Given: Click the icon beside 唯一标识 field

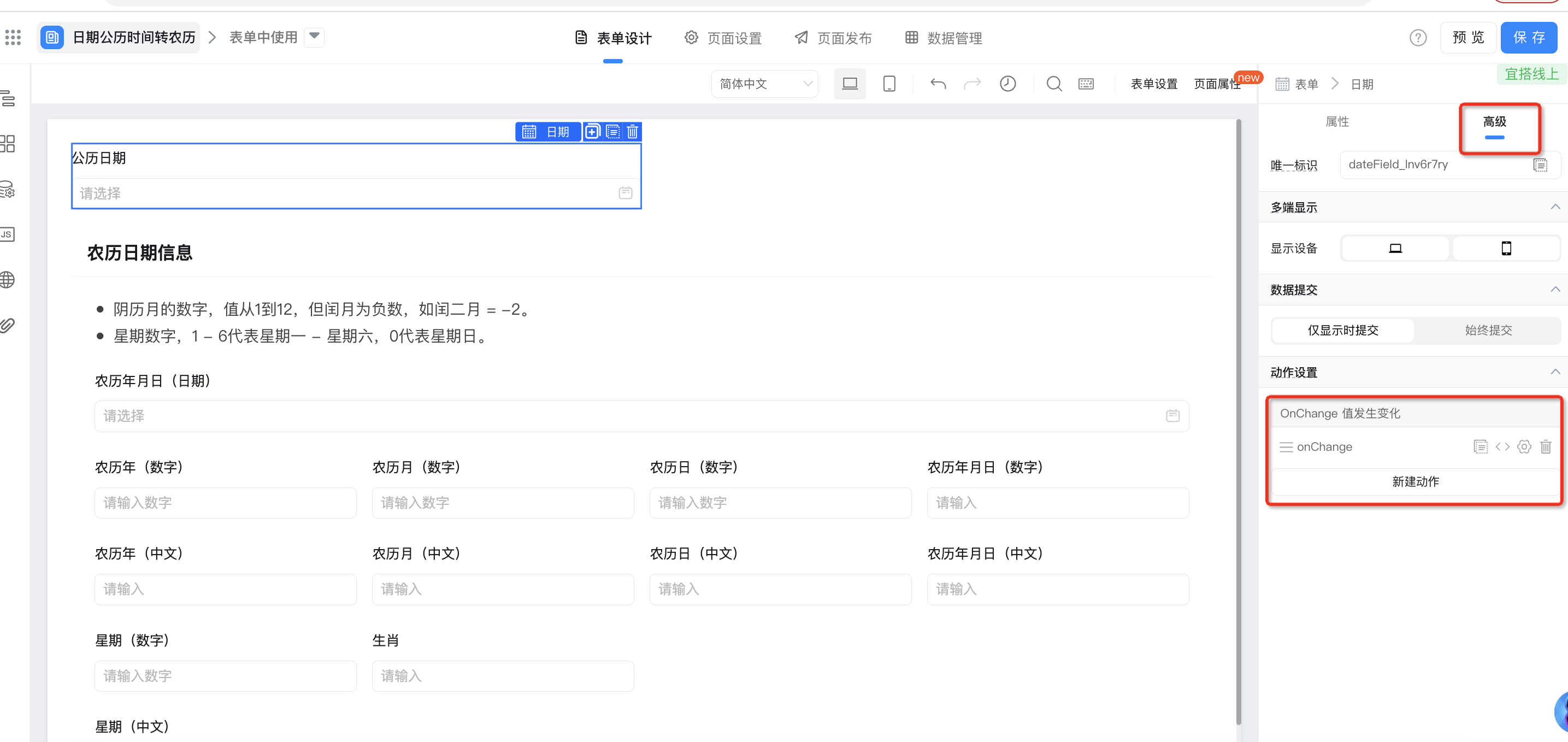Looking at the screenshot, I should click(x=1540, y=165).
